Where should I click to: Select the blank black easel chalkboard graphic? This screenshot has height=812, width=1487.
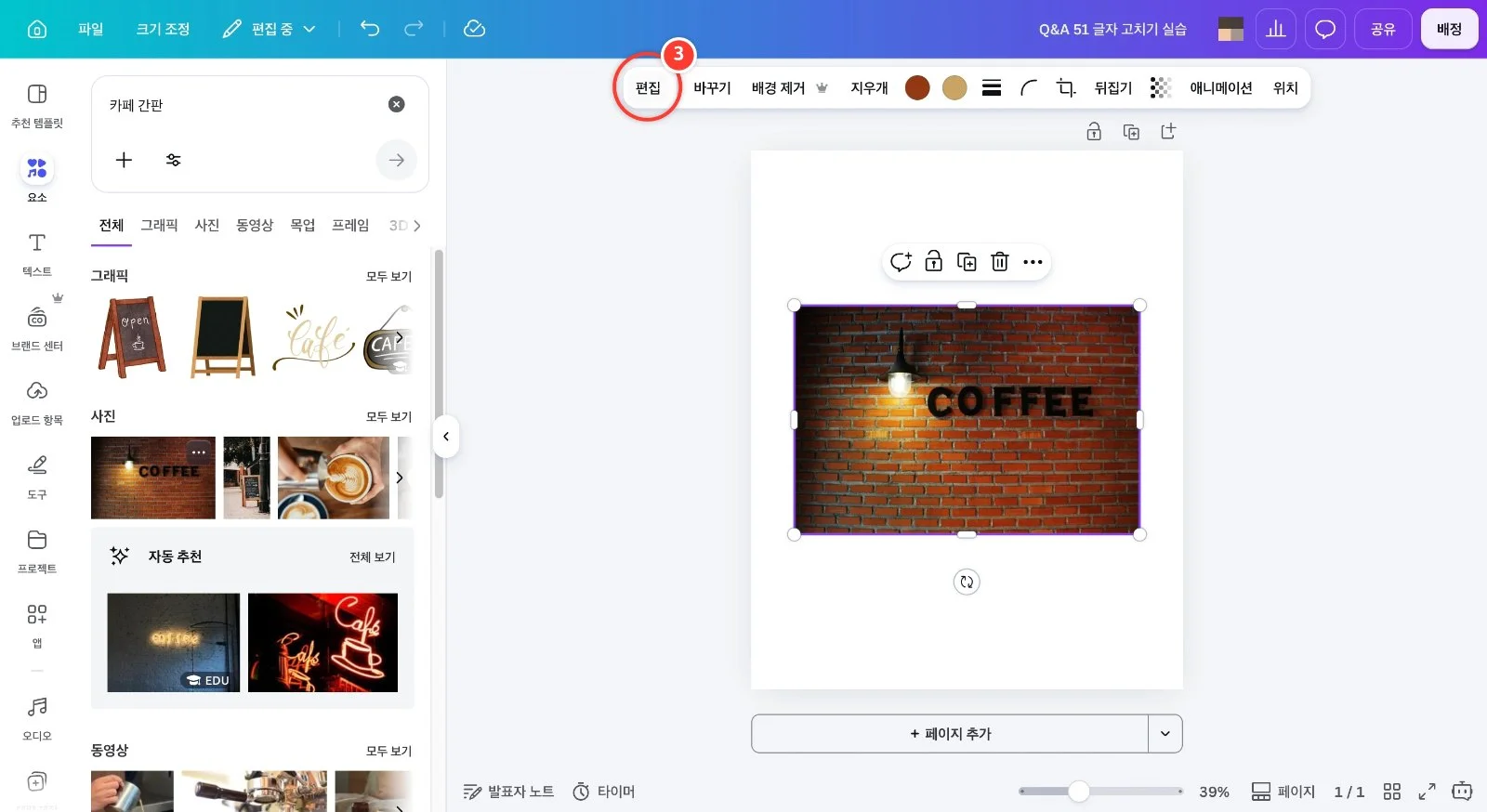[x=223, y=337]
